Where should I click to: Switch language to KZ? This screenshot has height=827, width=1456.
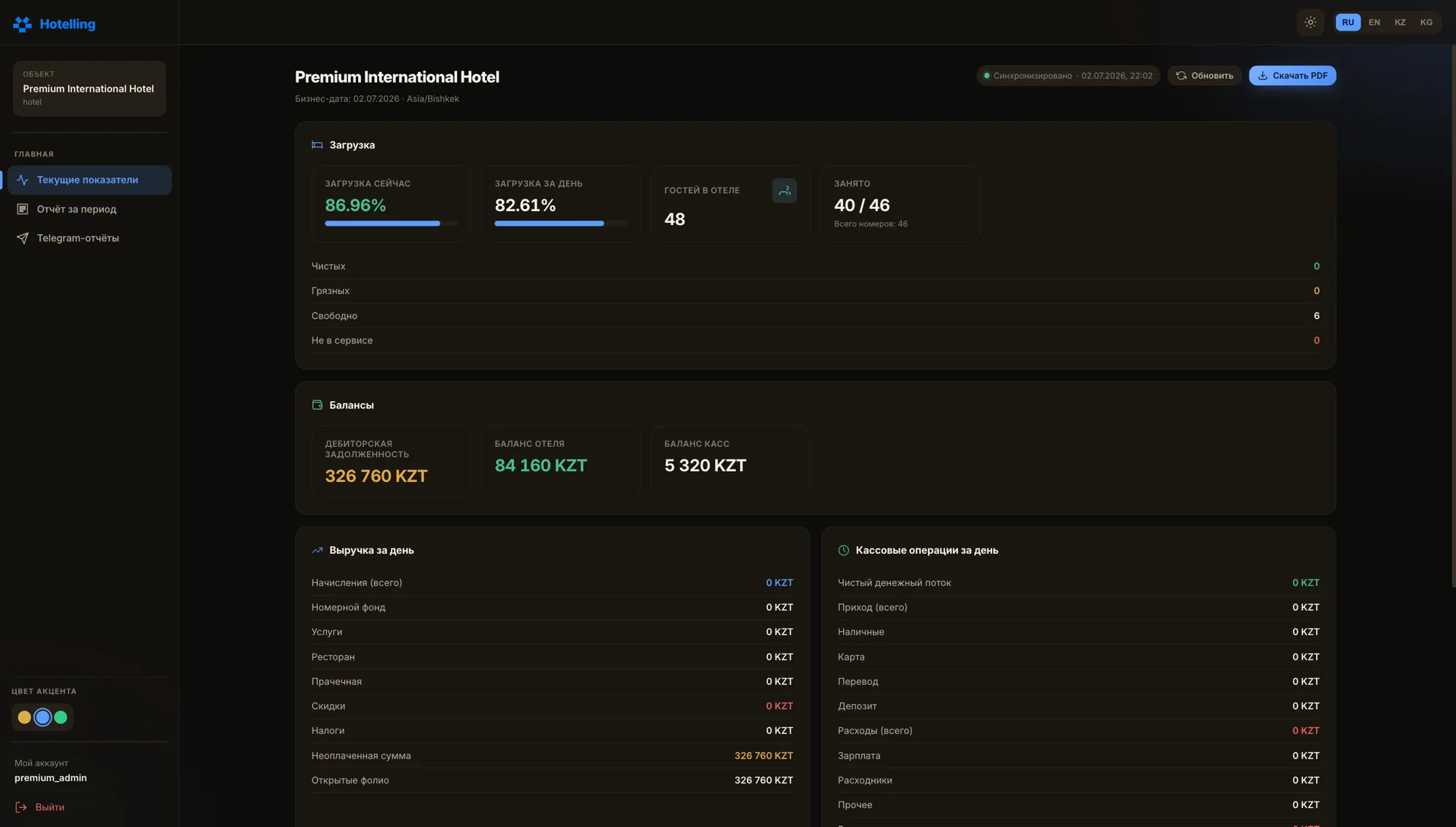tap(1400, 23)
